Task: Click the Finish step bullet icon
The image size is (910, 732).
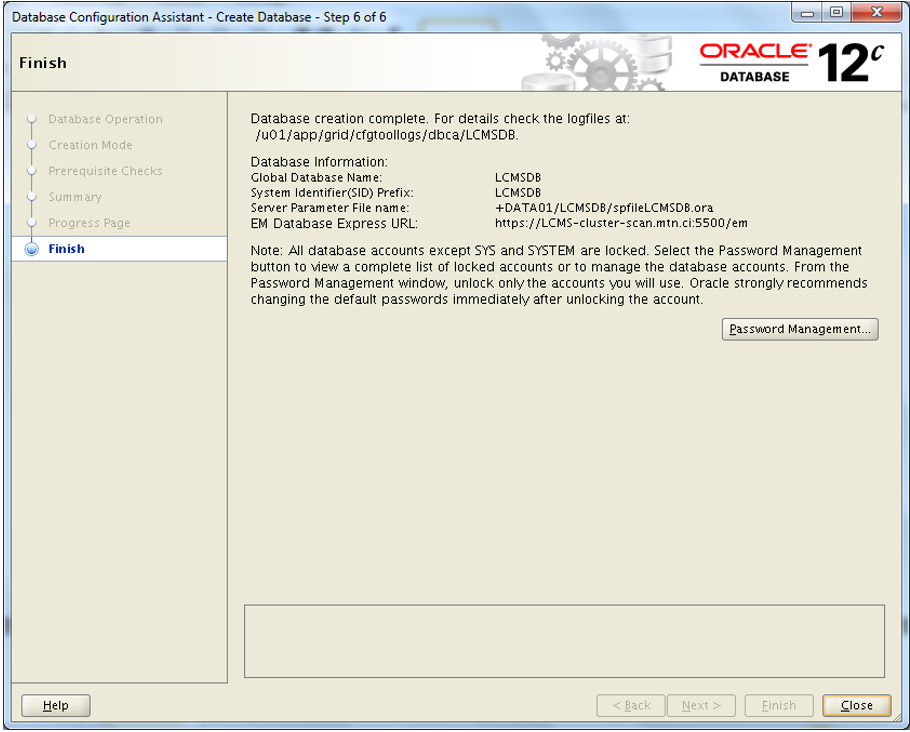Action: pos(32,249)
